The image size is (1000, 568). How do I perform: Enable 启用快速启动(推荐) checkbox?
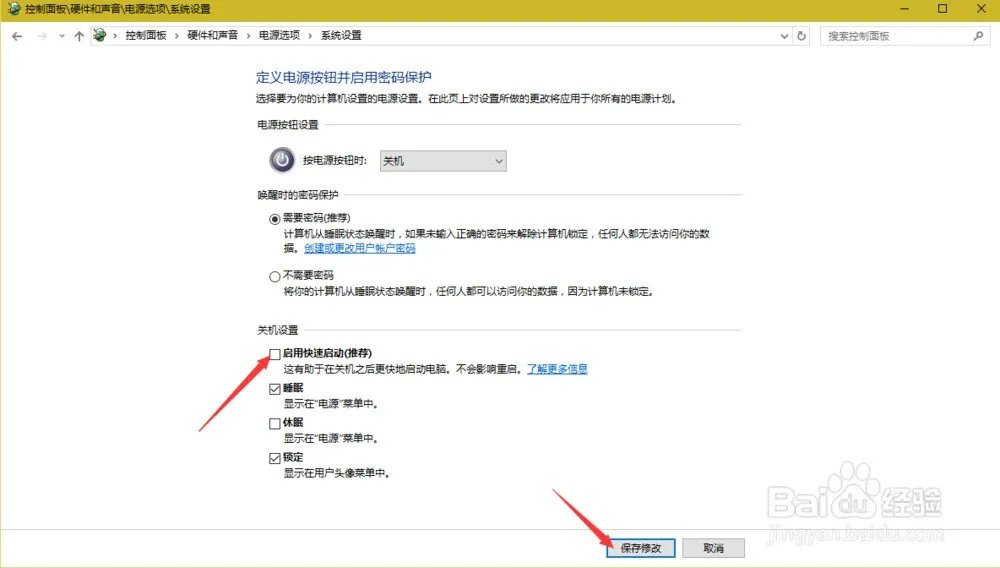click(275, 354)
